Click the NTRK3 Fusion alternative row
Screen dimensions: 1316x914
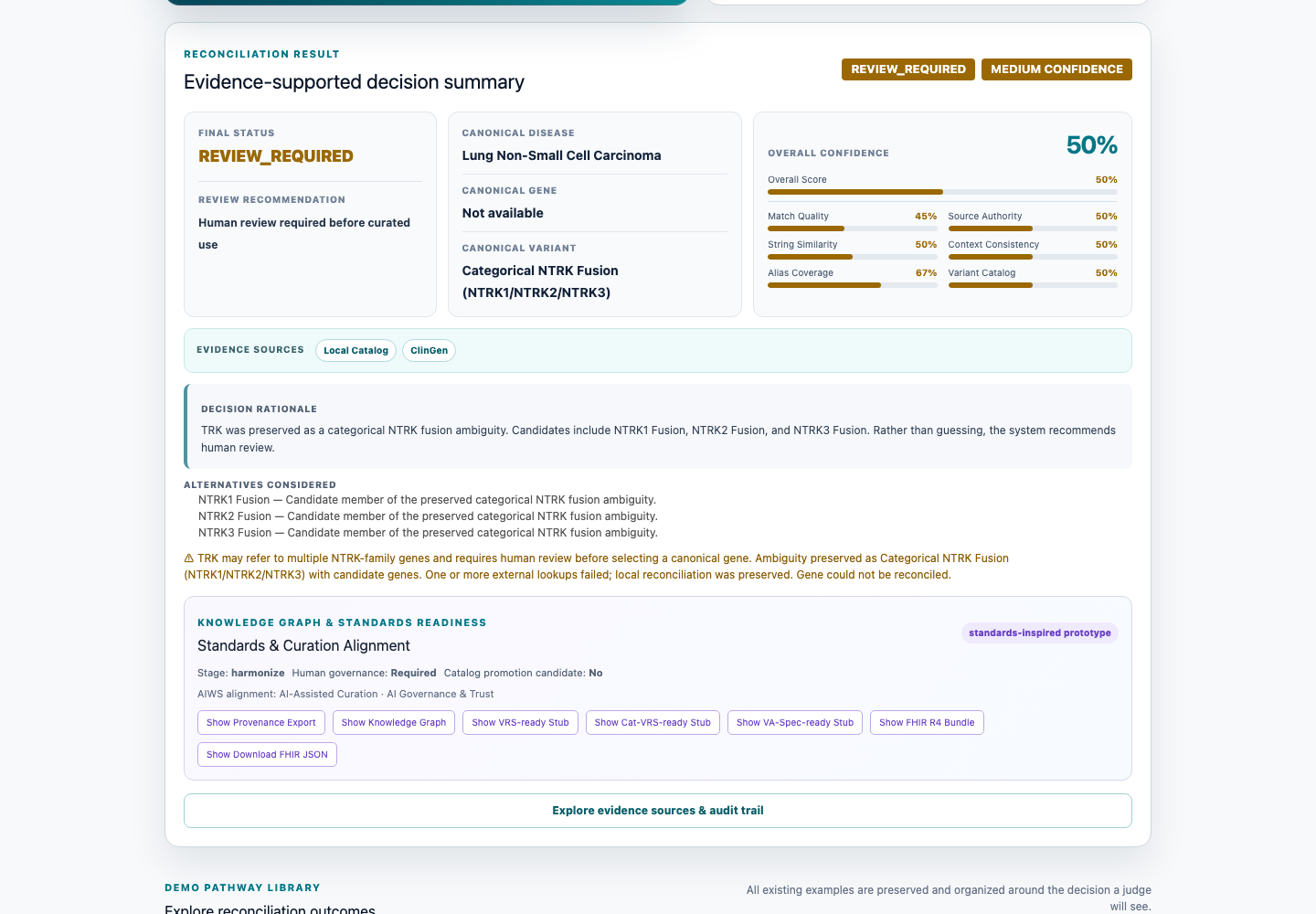428,533
